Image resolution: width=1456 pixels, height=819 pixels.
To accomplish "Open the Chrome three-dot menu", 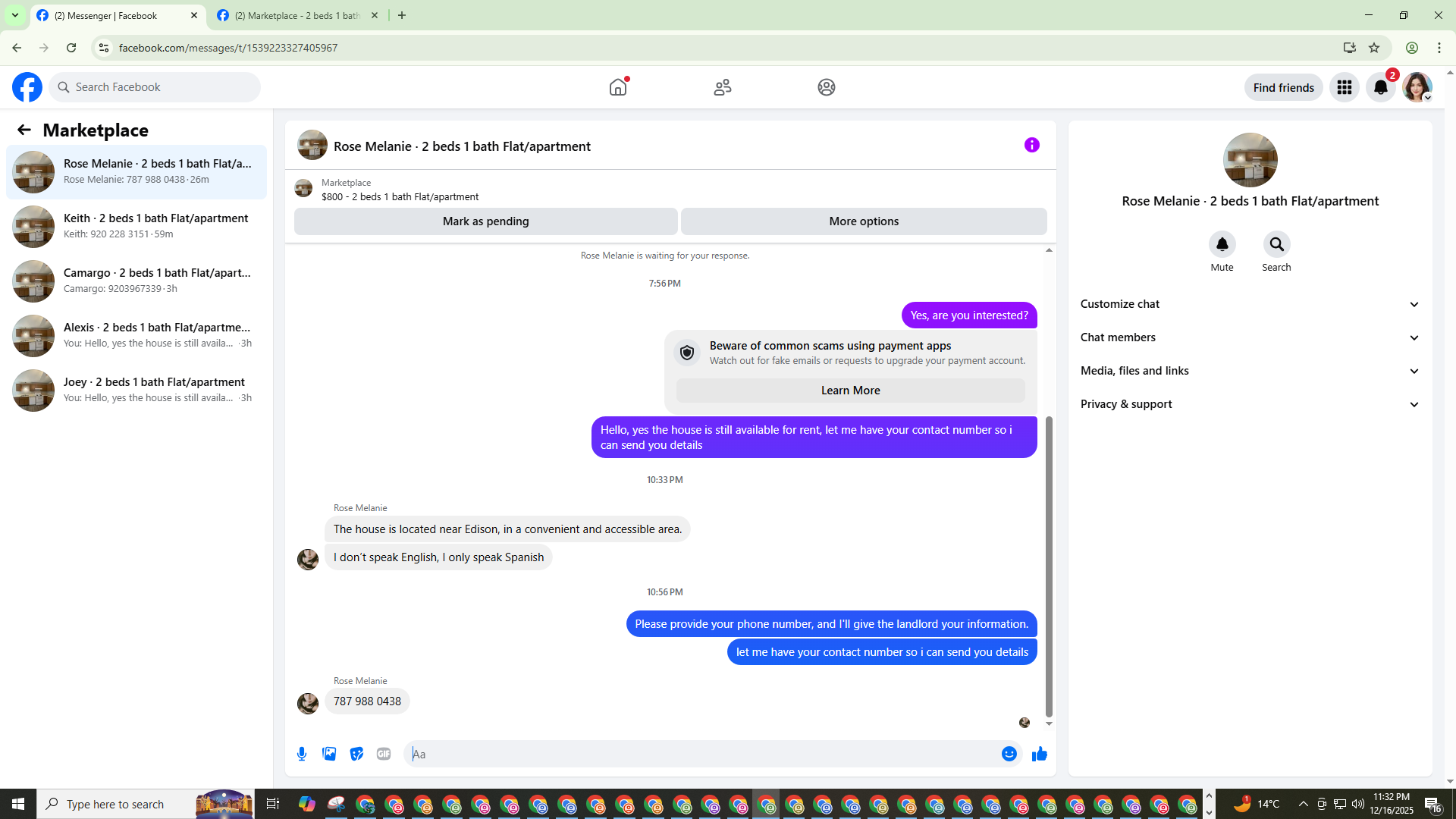I will coord(1439,48).
